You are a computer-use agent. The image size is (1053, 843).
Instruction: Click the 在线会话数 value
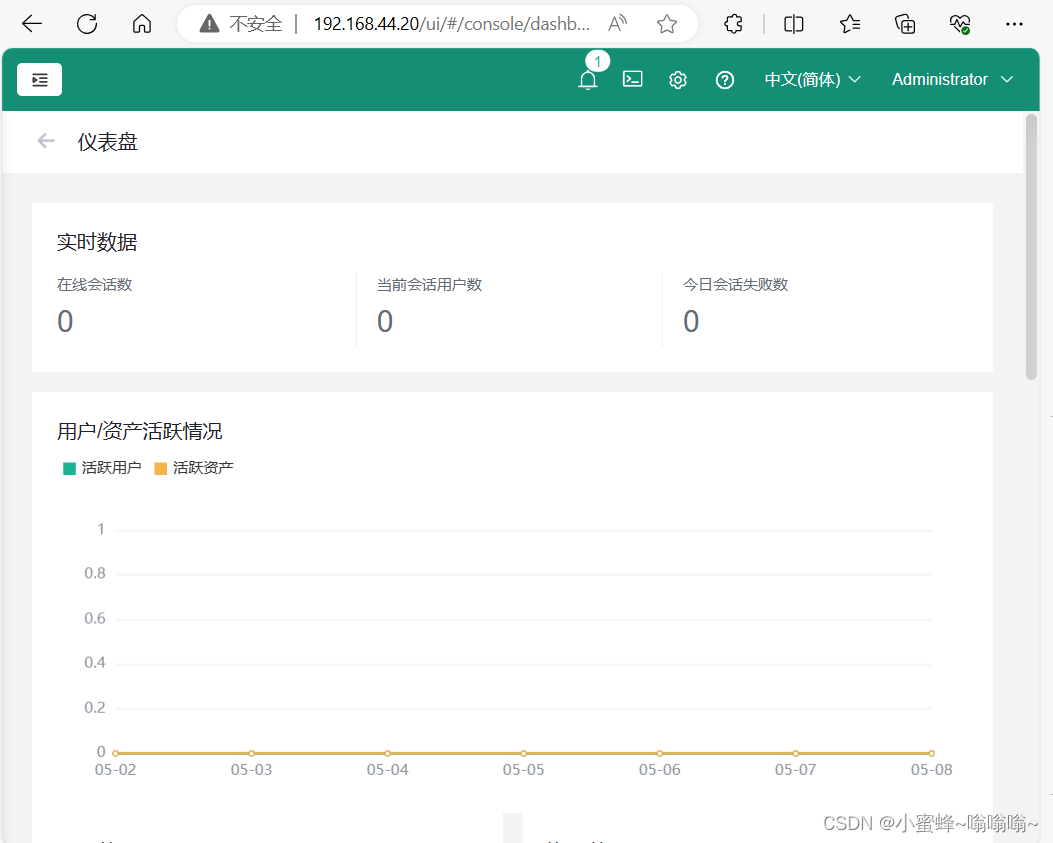[x=65, y=321]
